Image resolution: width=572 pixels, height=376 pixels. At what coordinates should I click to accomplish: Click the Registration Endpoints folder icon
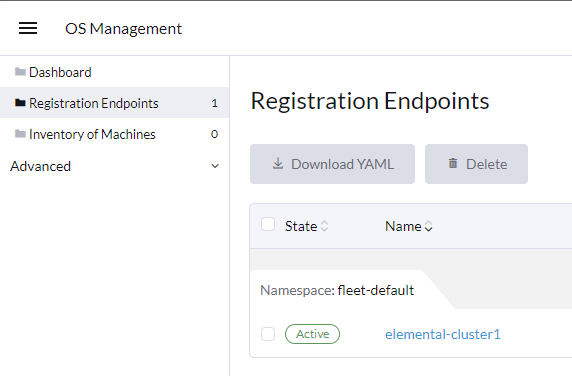click(x=20, y=103)
